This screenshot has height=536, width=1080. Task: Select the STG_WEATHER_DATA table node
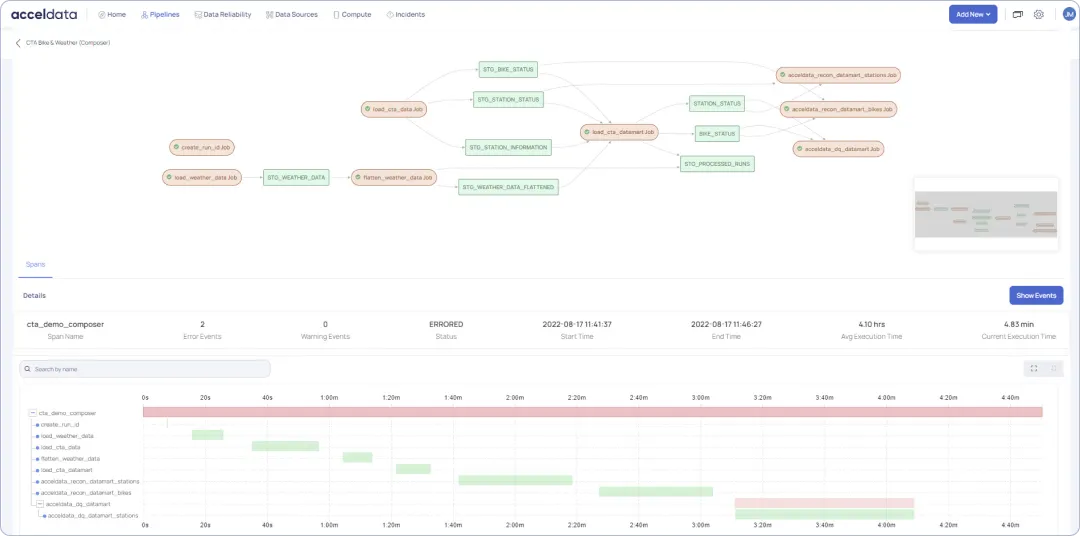tap(296, 178)
